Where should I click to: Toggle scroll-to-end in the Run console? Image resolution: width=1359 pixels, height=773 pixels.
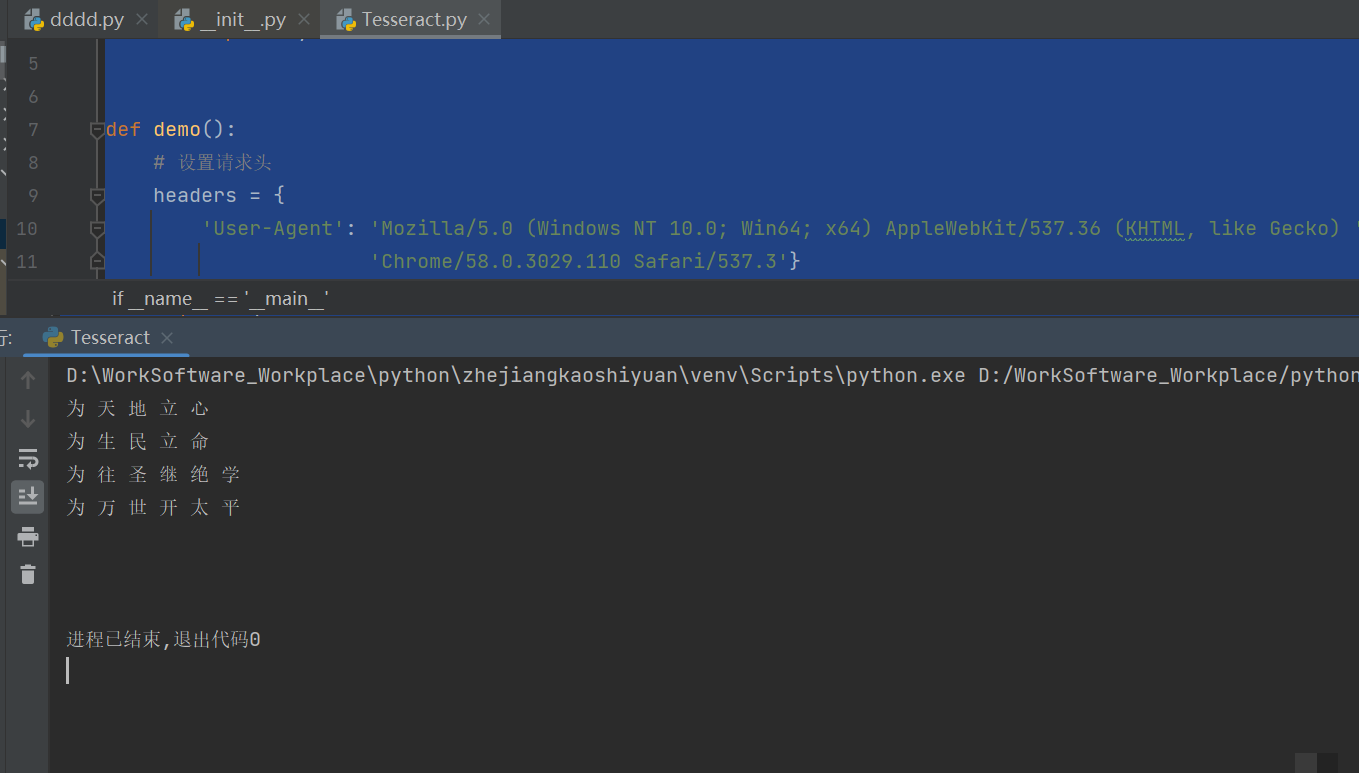click(28, 496)
